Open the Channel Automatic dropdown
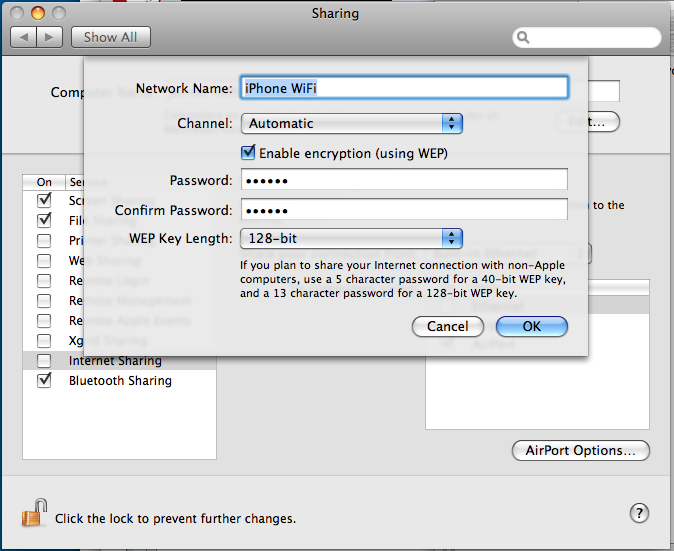Image resolution: width=674 pixels, height=551 pixels. point(352,123)
